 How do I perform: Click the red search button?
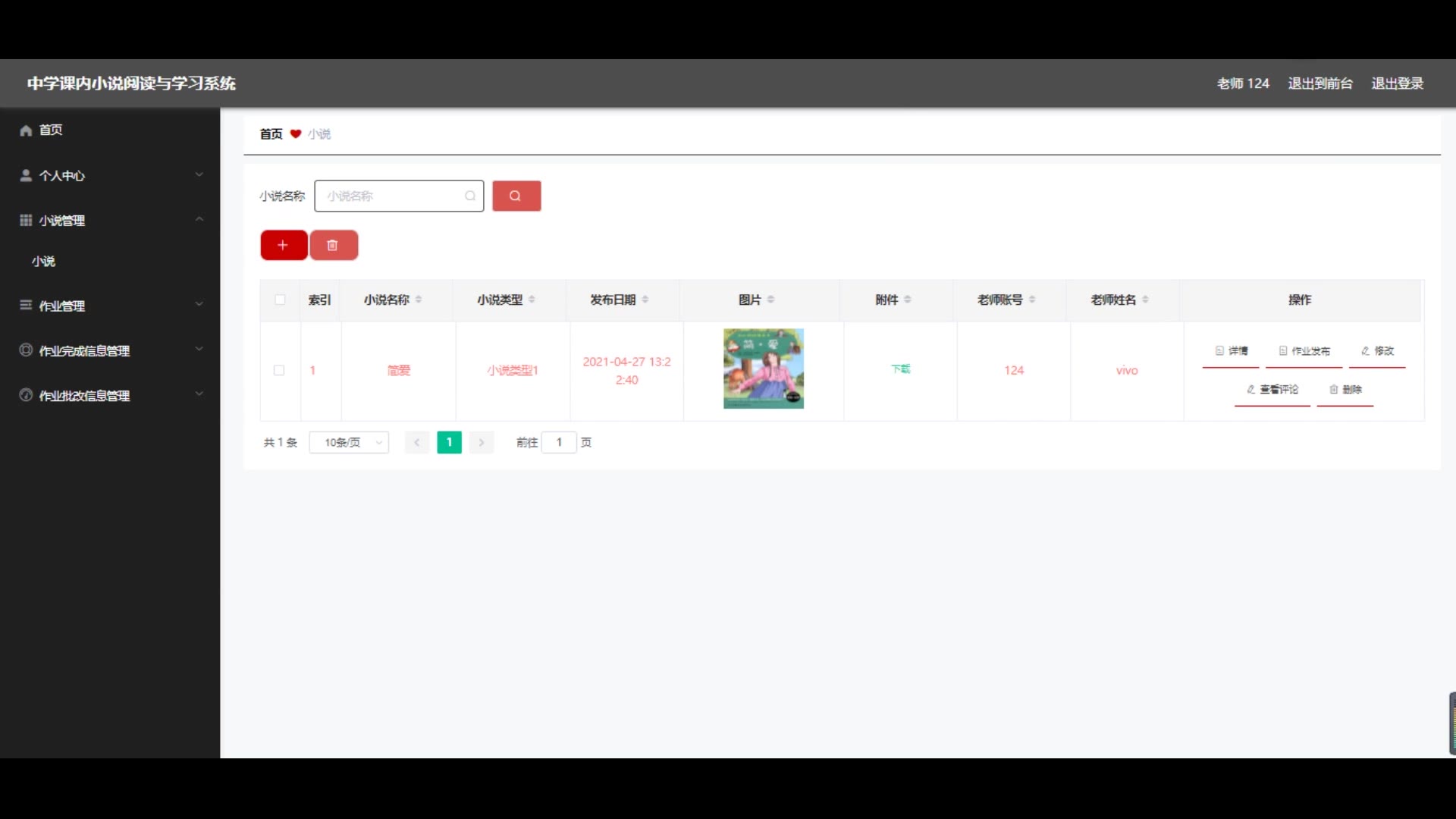(x=516, y=196)
